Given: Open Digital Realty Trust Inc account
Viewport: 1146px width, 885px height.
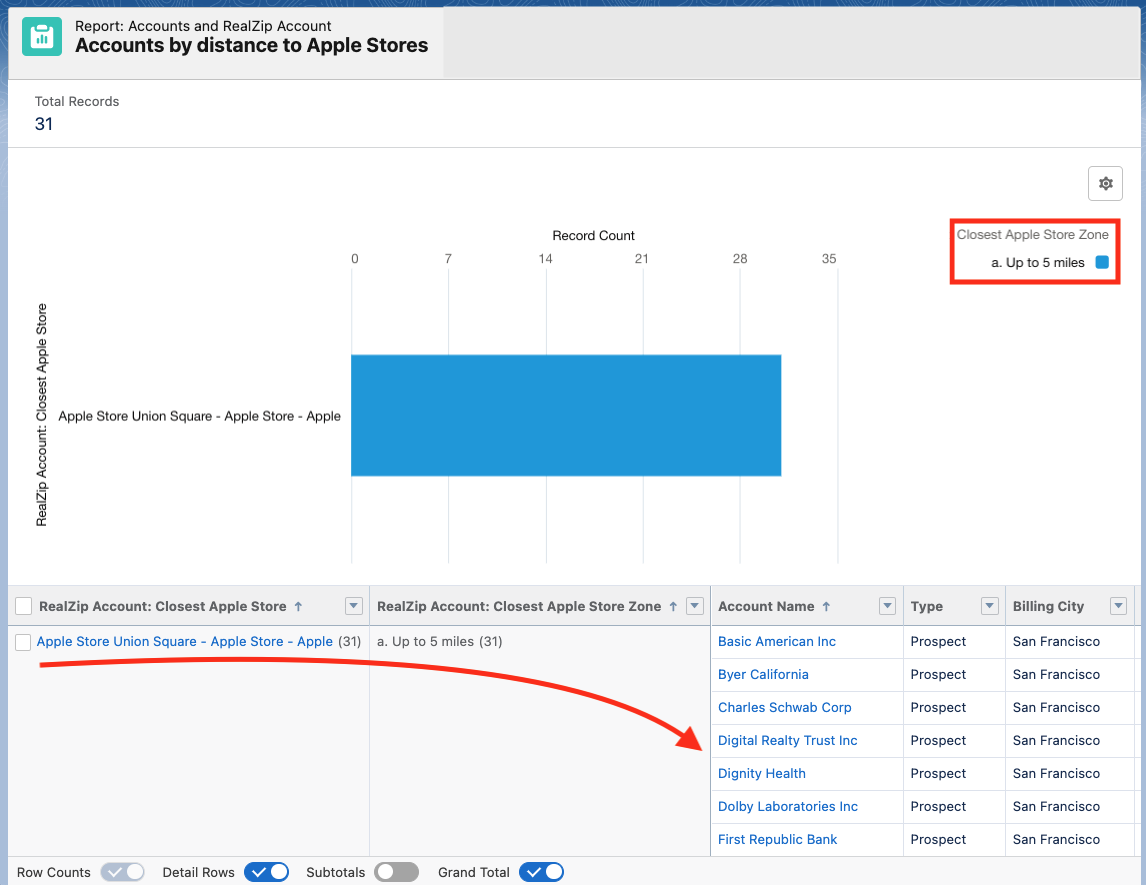Looking at the screenshot, I should point(787,740).
